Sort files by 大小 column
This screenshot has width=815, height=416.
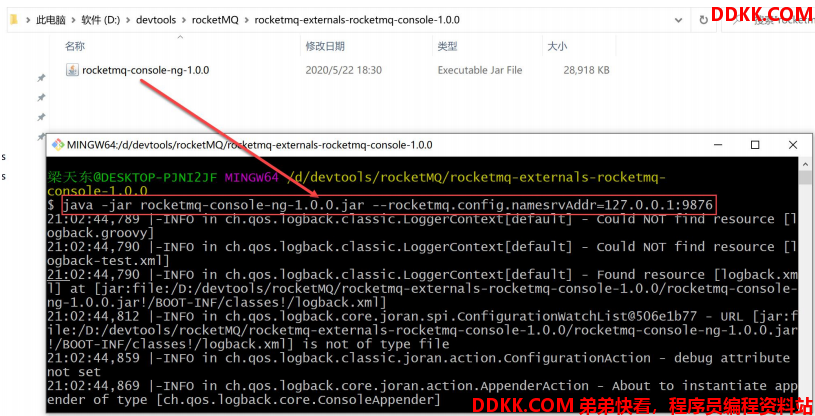coord(557,46)
